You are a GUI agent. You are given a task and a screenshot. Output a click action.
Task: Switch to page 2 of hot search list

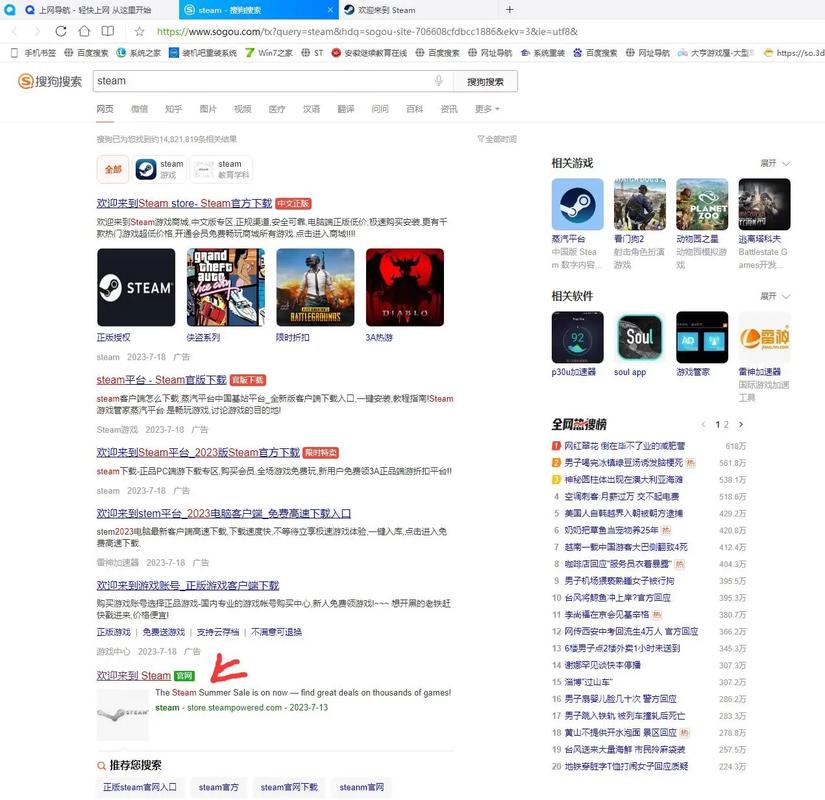[726, 424]
